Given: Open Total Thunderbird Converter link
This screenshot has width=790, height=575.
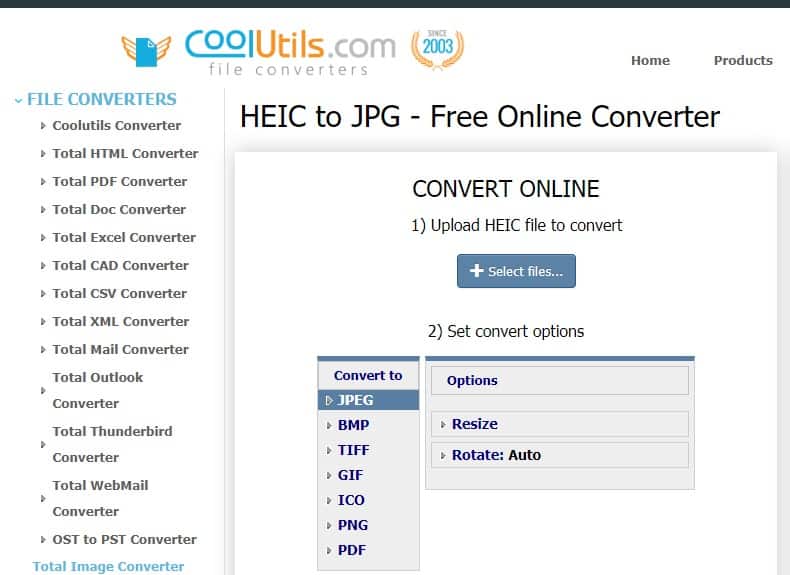Looking at the screenshot, I should click(x=112, y=444).
